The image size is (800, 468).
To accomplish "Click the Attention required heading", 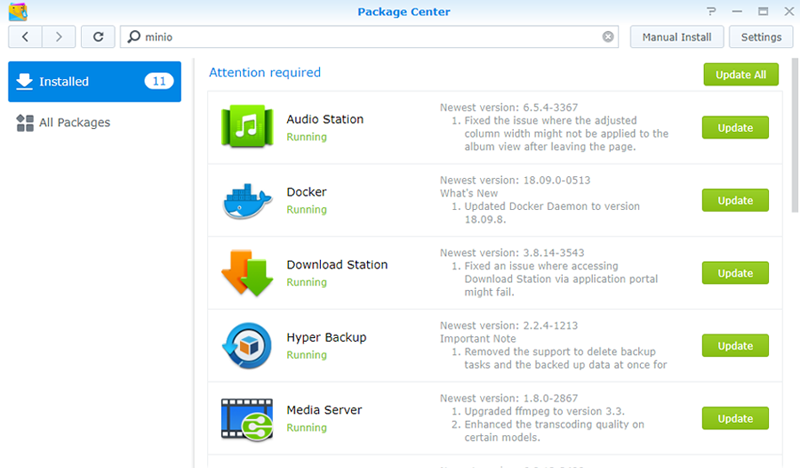I will pos(265,72).
